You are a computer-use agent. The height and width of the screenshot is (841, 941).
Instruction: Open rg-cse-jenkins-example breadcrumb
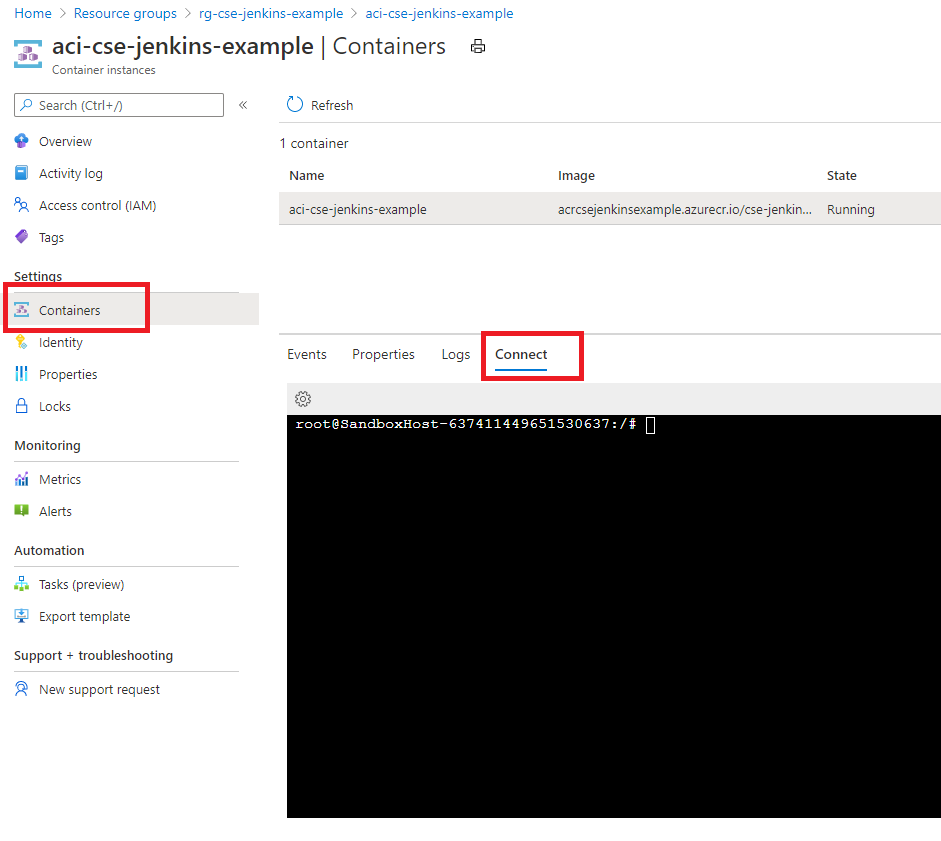tap(271, 13)
